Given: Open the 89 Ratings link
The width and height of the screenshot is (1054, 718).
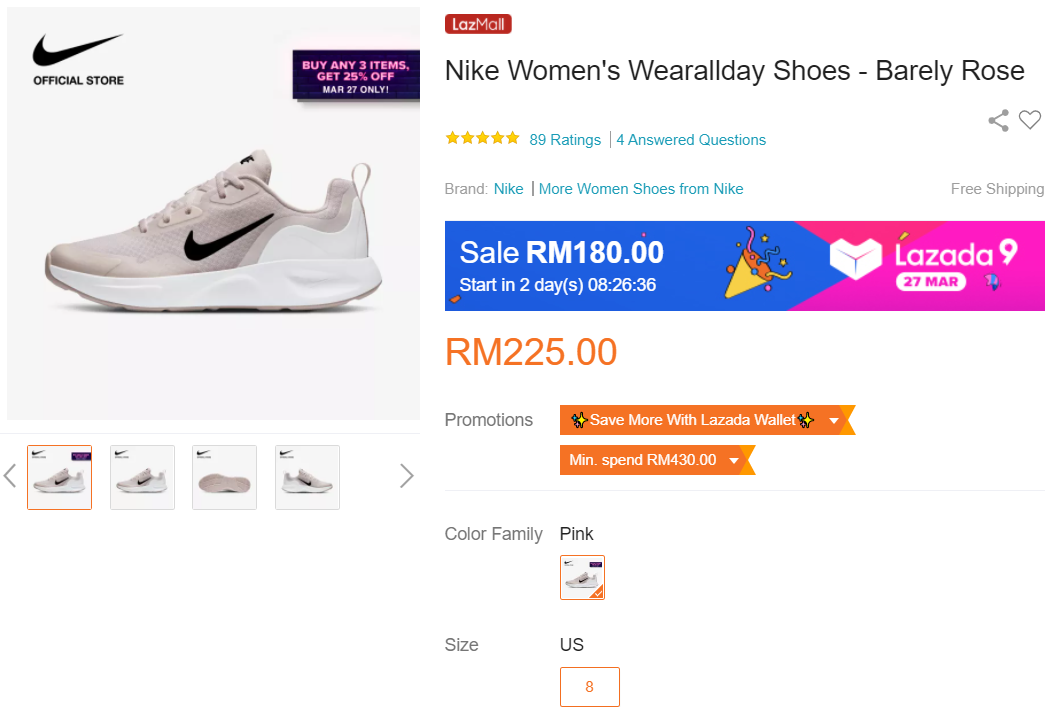Looking at the screenshot, I should click(x=565, y=140).
